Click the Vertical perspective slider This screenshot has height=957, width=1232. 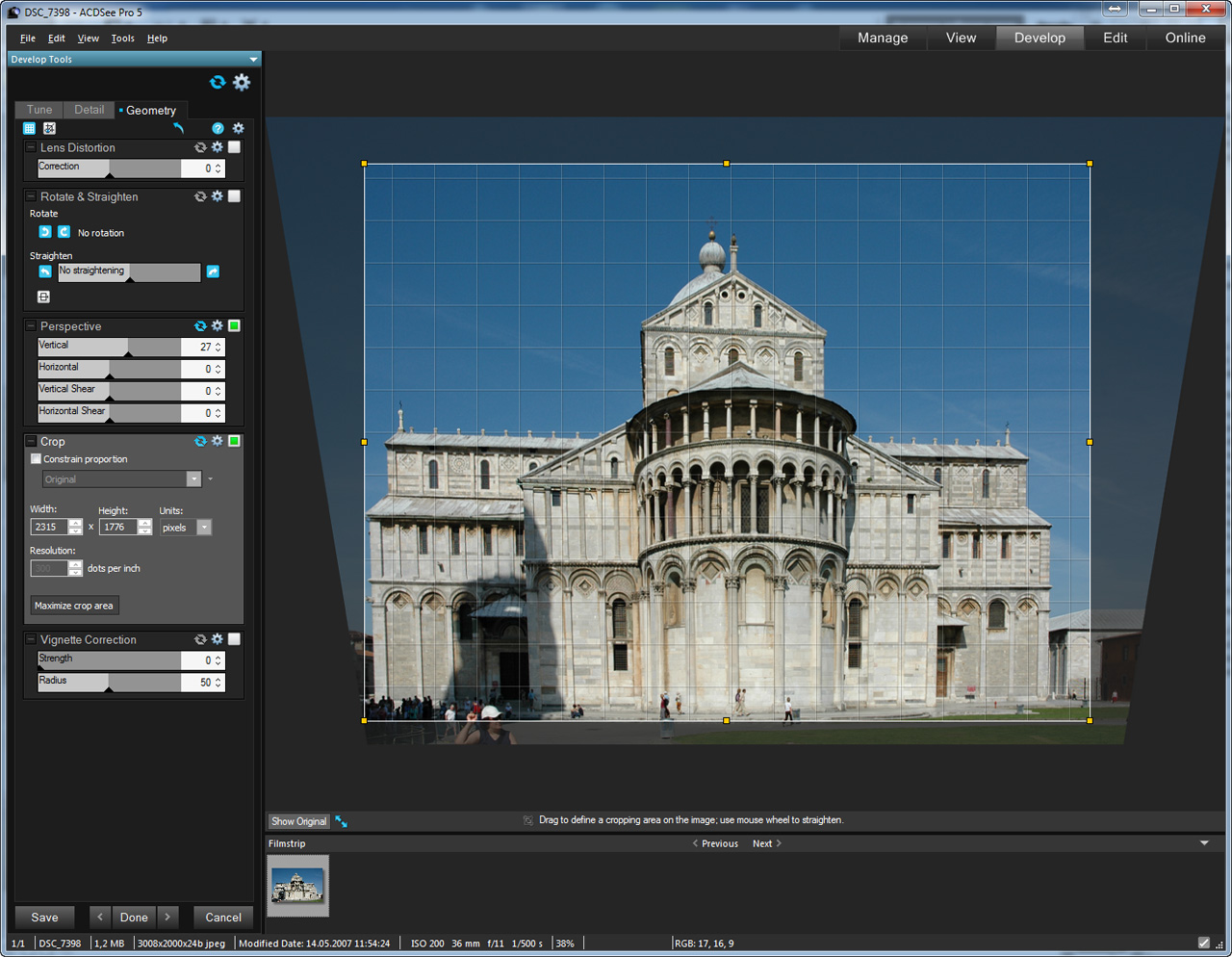[x=109, y=347]
